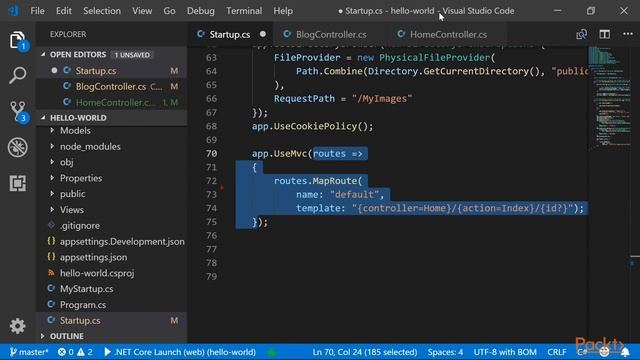Collapse the HELLO-WORLD folder section

(x=78, y=118)
